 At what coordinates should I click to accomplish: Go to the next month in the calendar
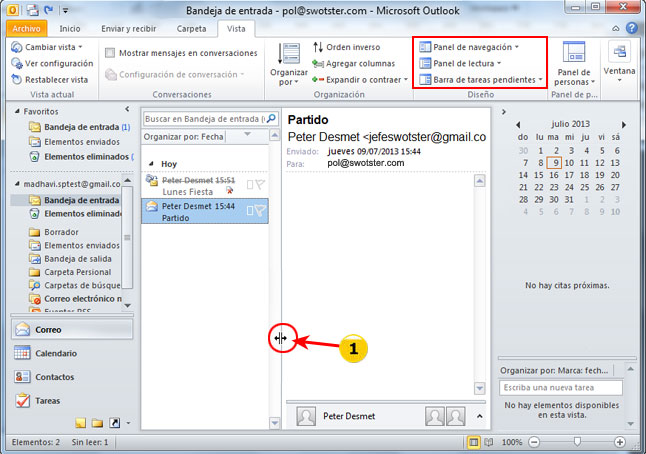coord(624,124)
